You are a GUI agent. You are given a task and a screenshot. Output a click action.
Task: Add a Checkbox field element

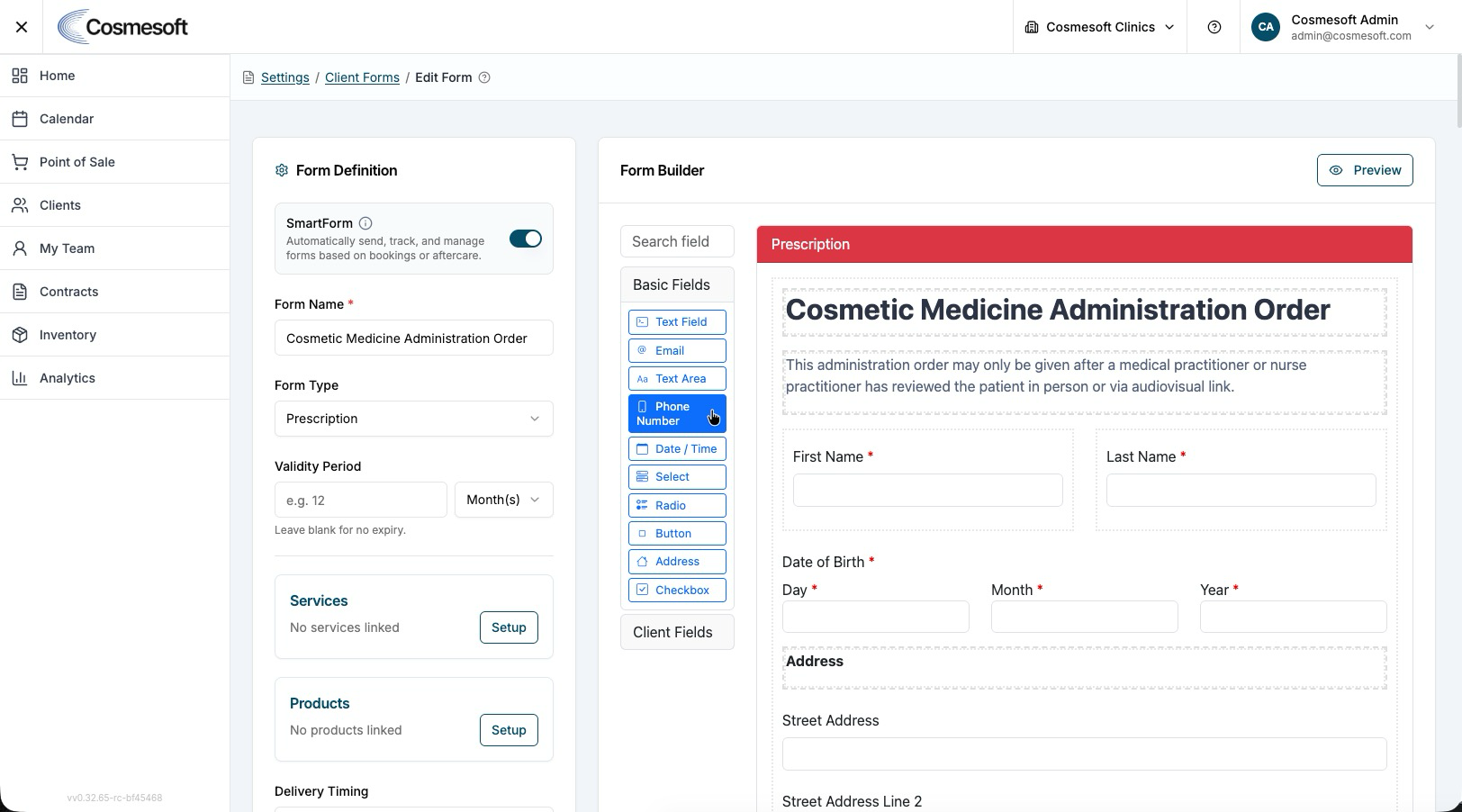(x=677, y=591)
